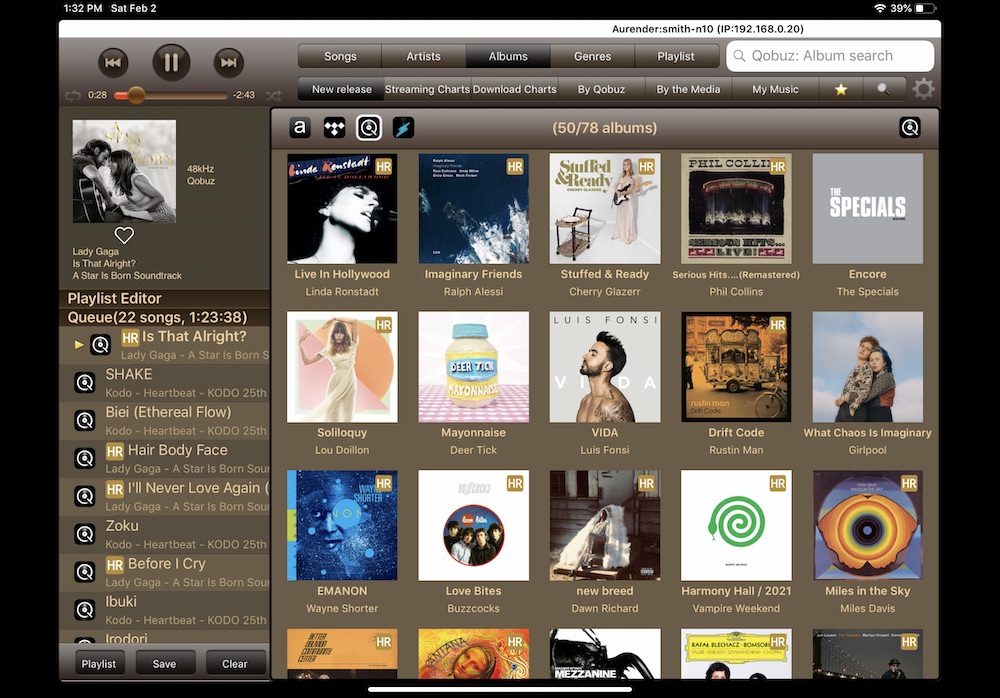
Task: Click the playback progress slider
Action: (x=170, y=96)
